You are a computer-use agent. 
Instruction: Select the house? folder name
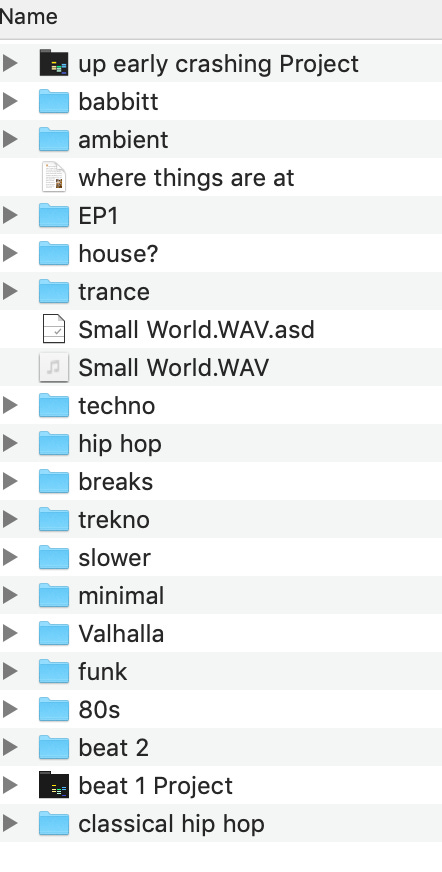point(118,254)
